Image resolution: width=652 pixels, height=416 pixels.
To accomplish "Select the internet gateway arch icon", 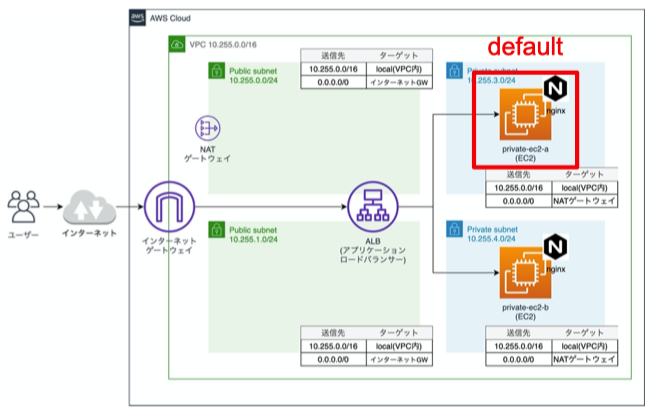I will [169, 207].
